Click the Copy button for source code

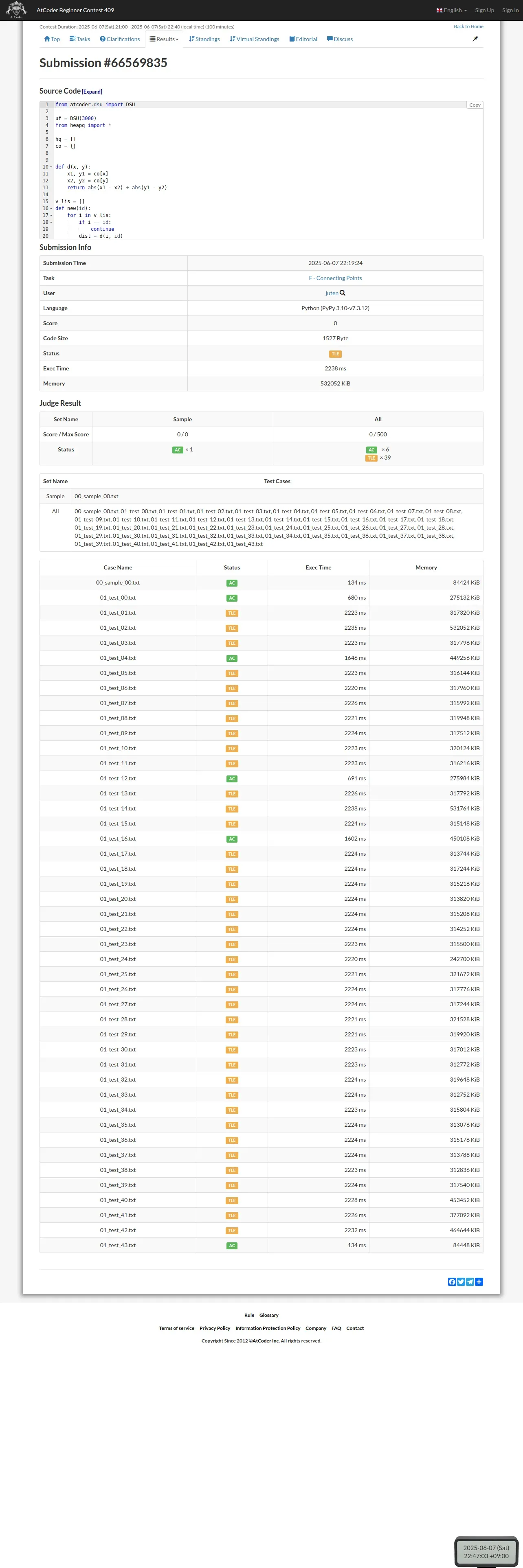coord(475,105)
